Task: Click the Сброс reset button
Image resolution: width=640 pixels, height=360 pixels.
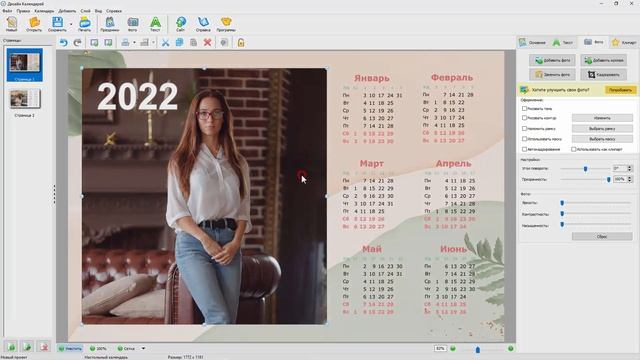Action: tap(602, 236)
